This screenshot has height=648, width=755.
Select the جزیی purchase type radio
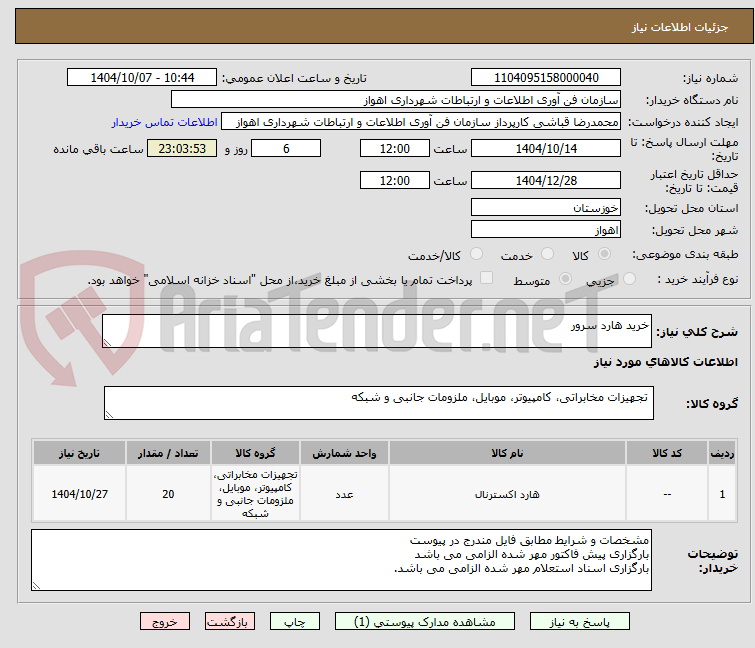pos(629,279)
